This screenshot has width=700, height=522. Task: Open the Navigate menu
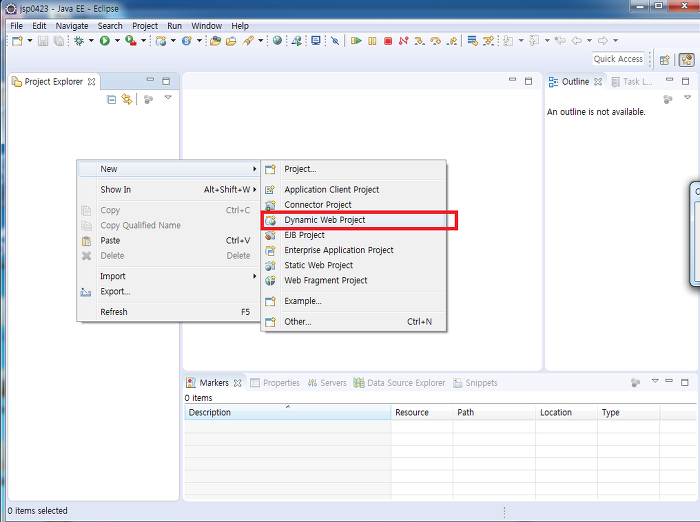tap(72, 26)
